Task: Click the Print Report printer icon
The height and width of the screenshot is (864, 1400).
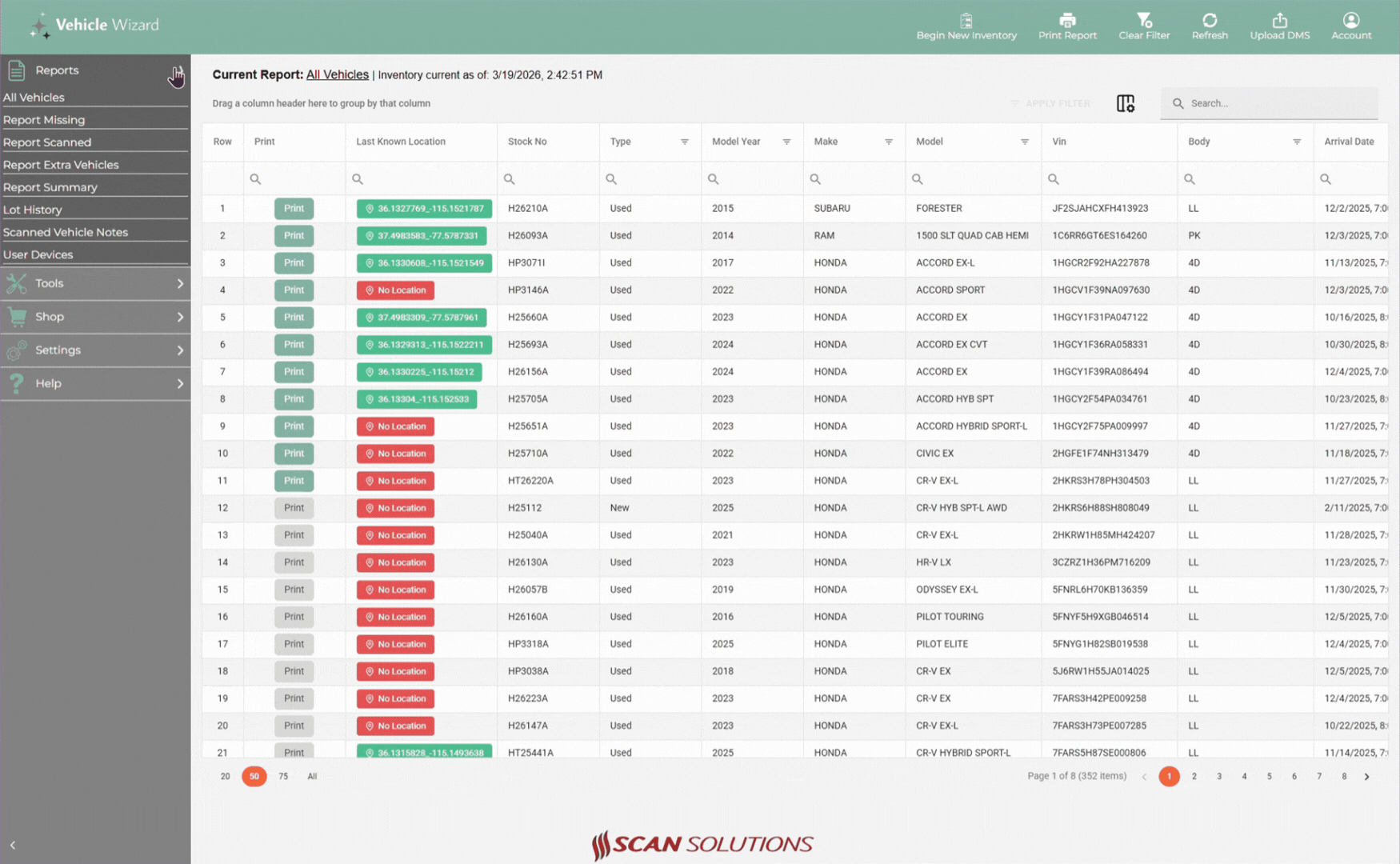Action: click(1067, 20)
